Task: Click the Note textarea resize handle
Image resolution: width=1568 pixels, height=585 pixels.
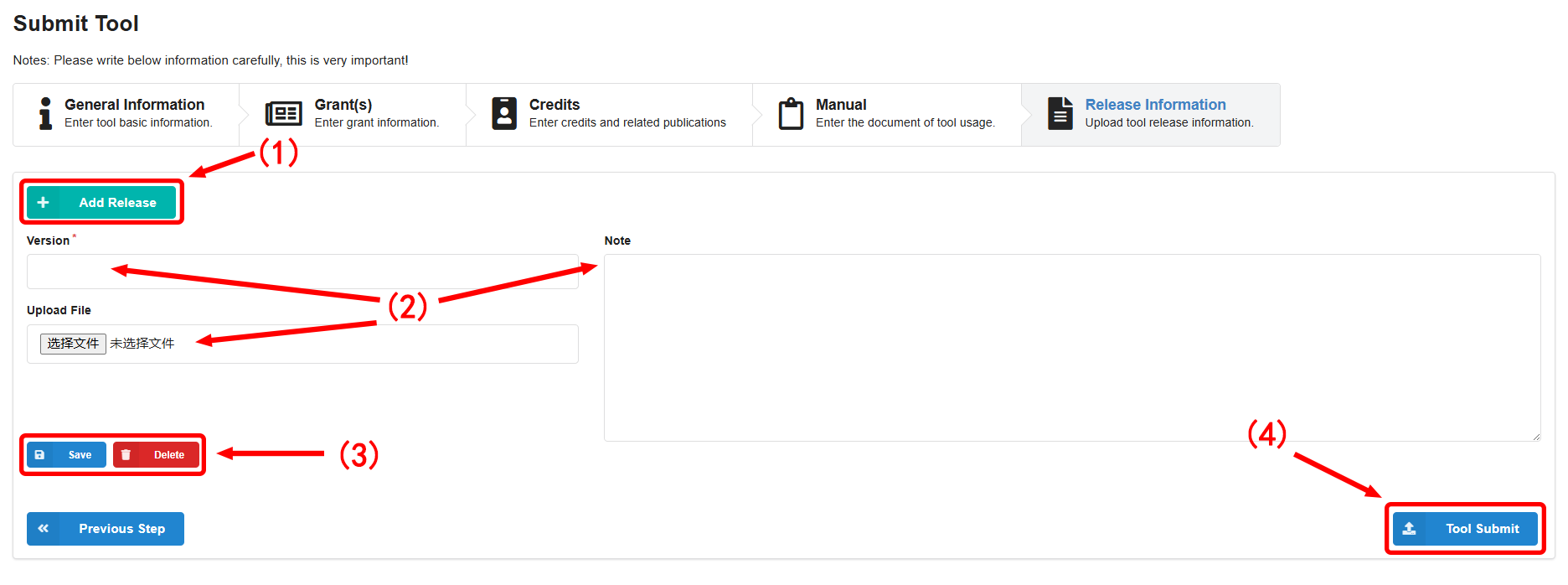Action: point(1535,437)
